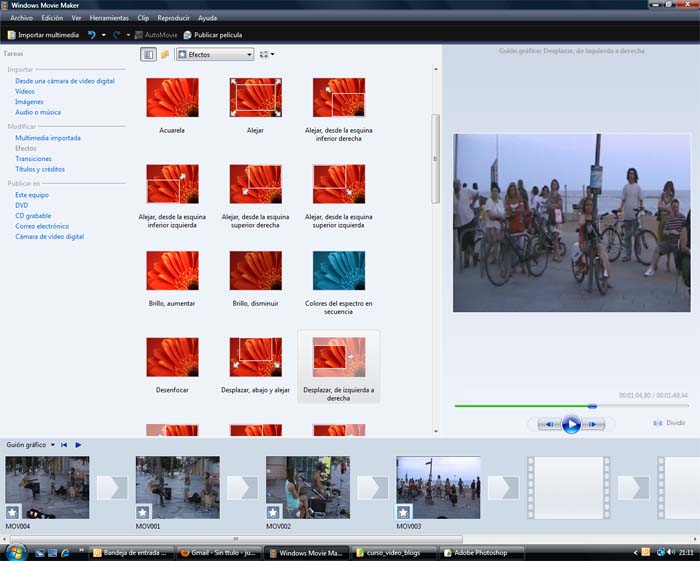This screenshot has width=700, height=561.
Task: Toggle the tasks pane view button
Action: [x=148, y=54]
